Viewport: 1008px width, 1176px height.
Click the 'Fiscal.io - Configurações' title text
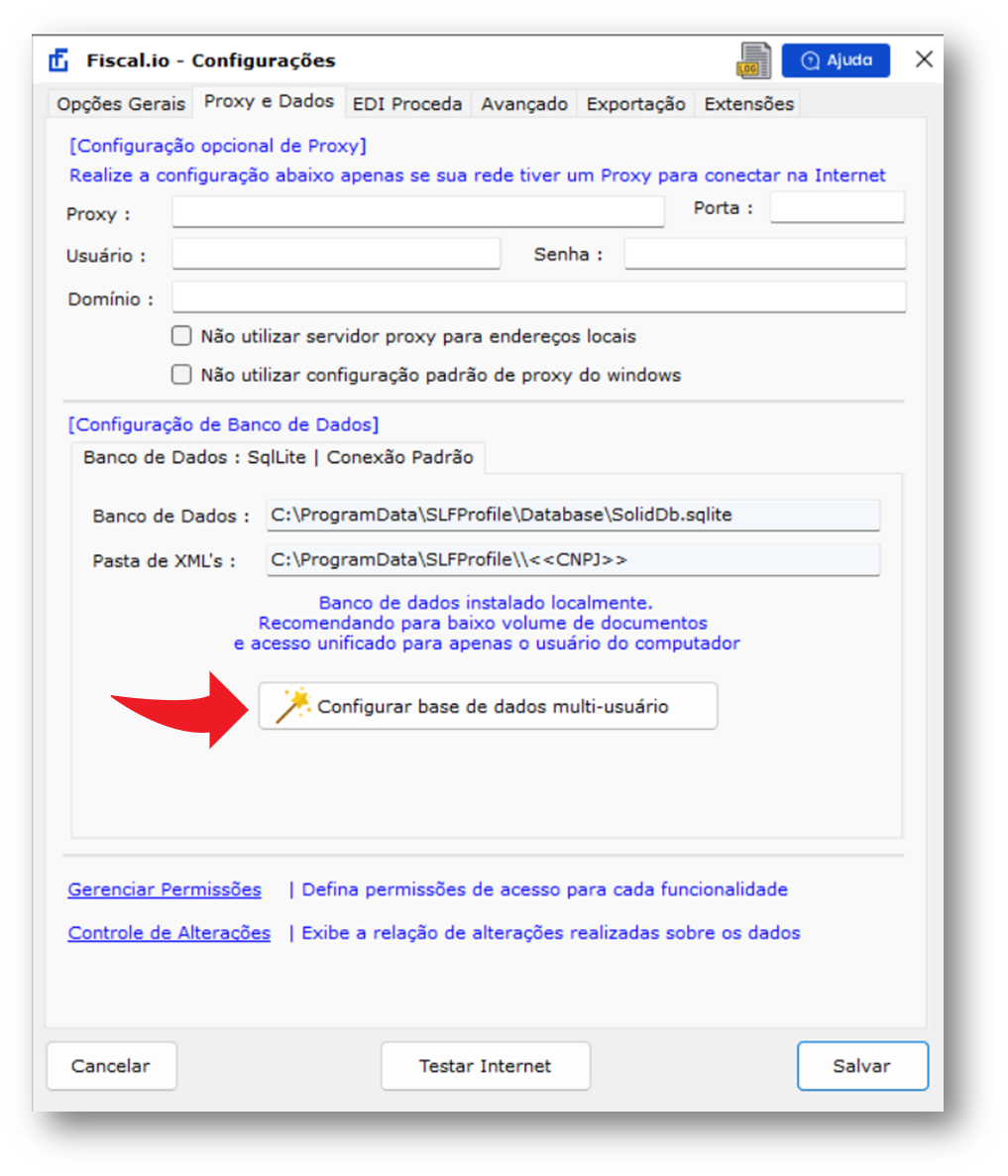[210, 60]
